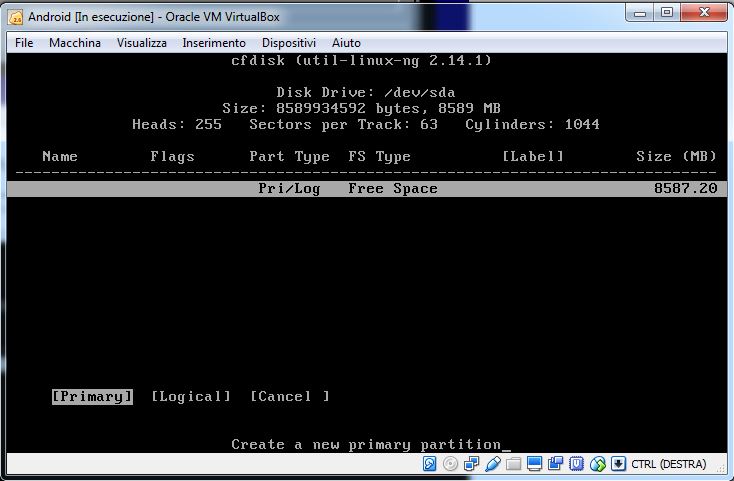The image size is (734, 481).
Task: Click the hard disk activity status icon
Action: [x=430, y=464]
